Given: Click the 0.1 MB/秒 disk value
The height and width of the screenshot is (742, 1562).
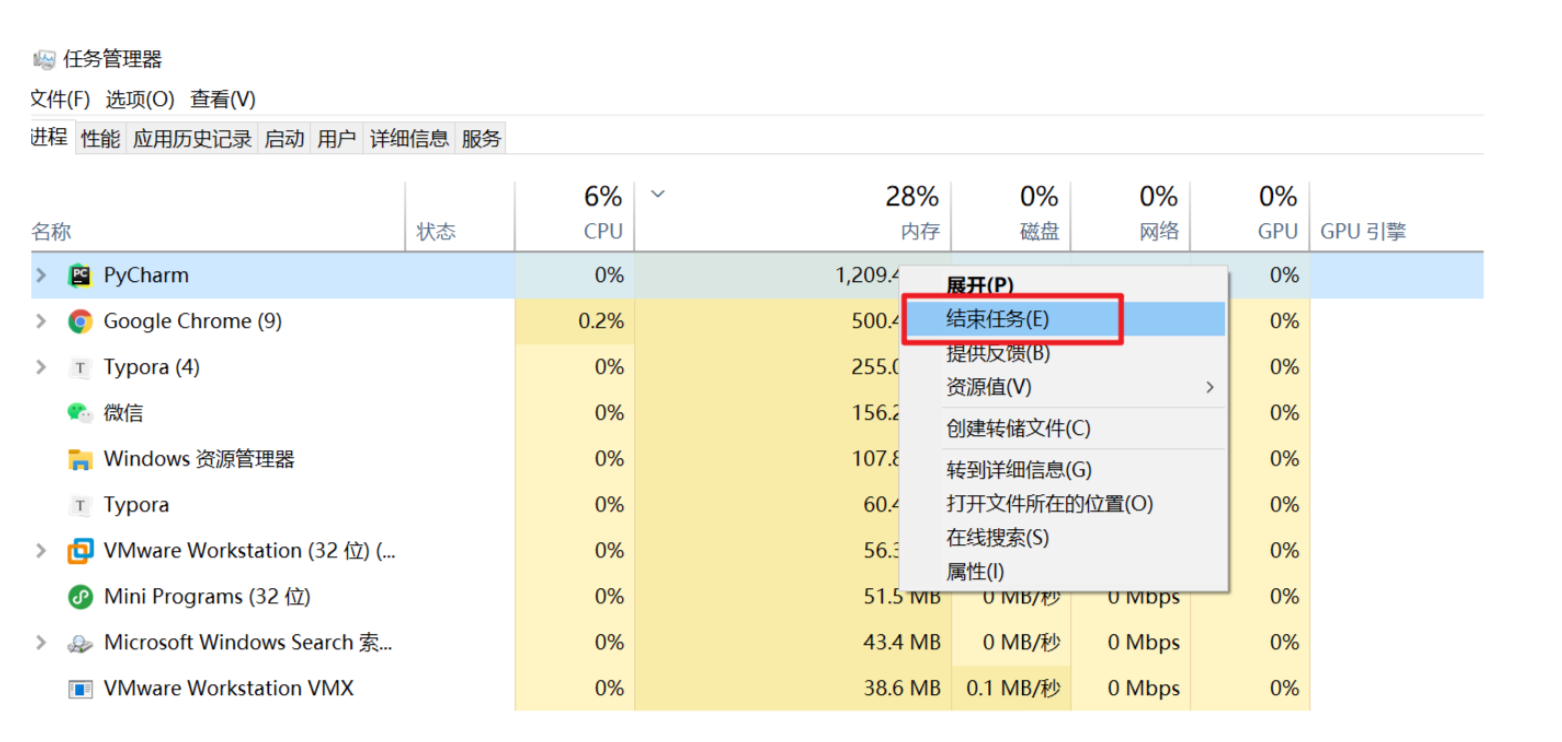Looking at the screenshot, I should point(1013,689).
